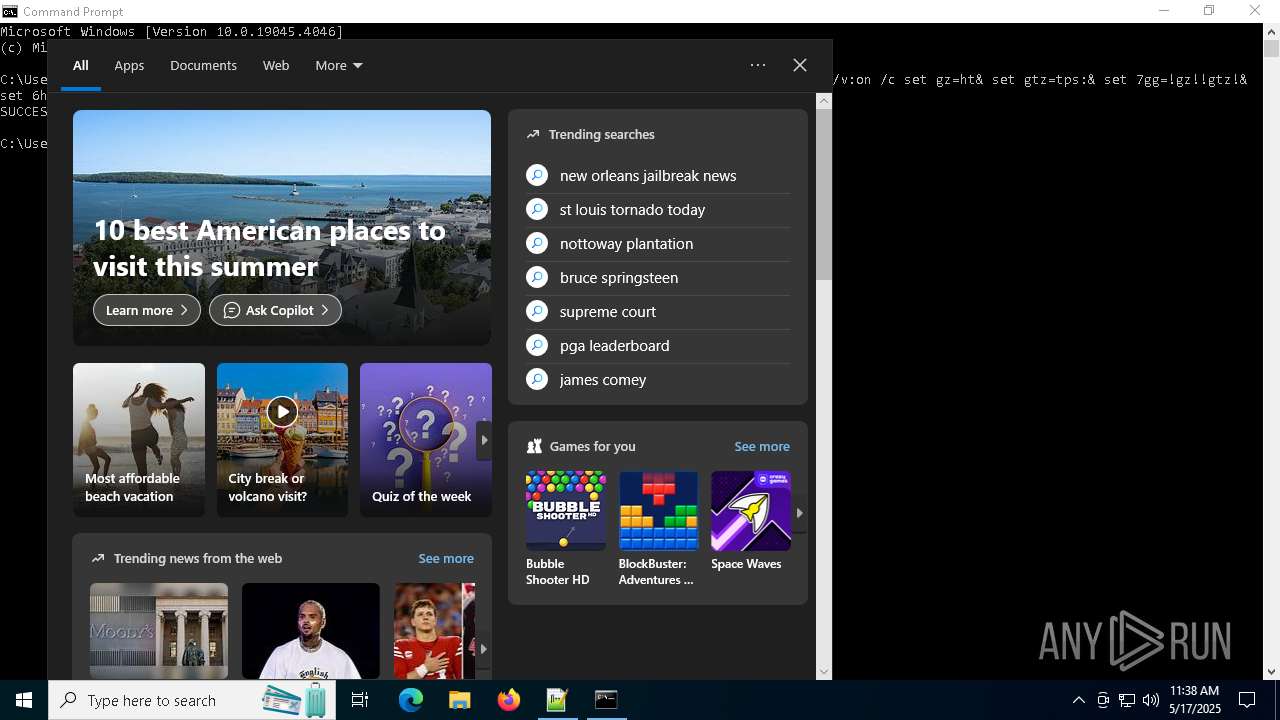Launch Firefox from taskbar
This screenshot has height=720, width=1280.
(x=508, y=700)
